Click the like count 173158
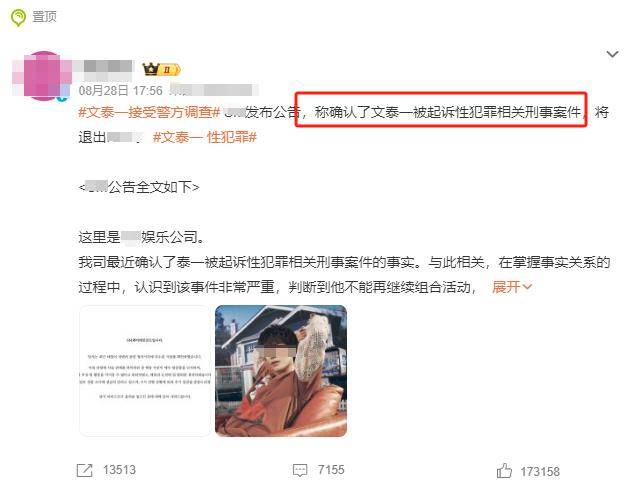The width and height of the screenshot is (632, 489). pyautogui.click(x=540, y=471)
